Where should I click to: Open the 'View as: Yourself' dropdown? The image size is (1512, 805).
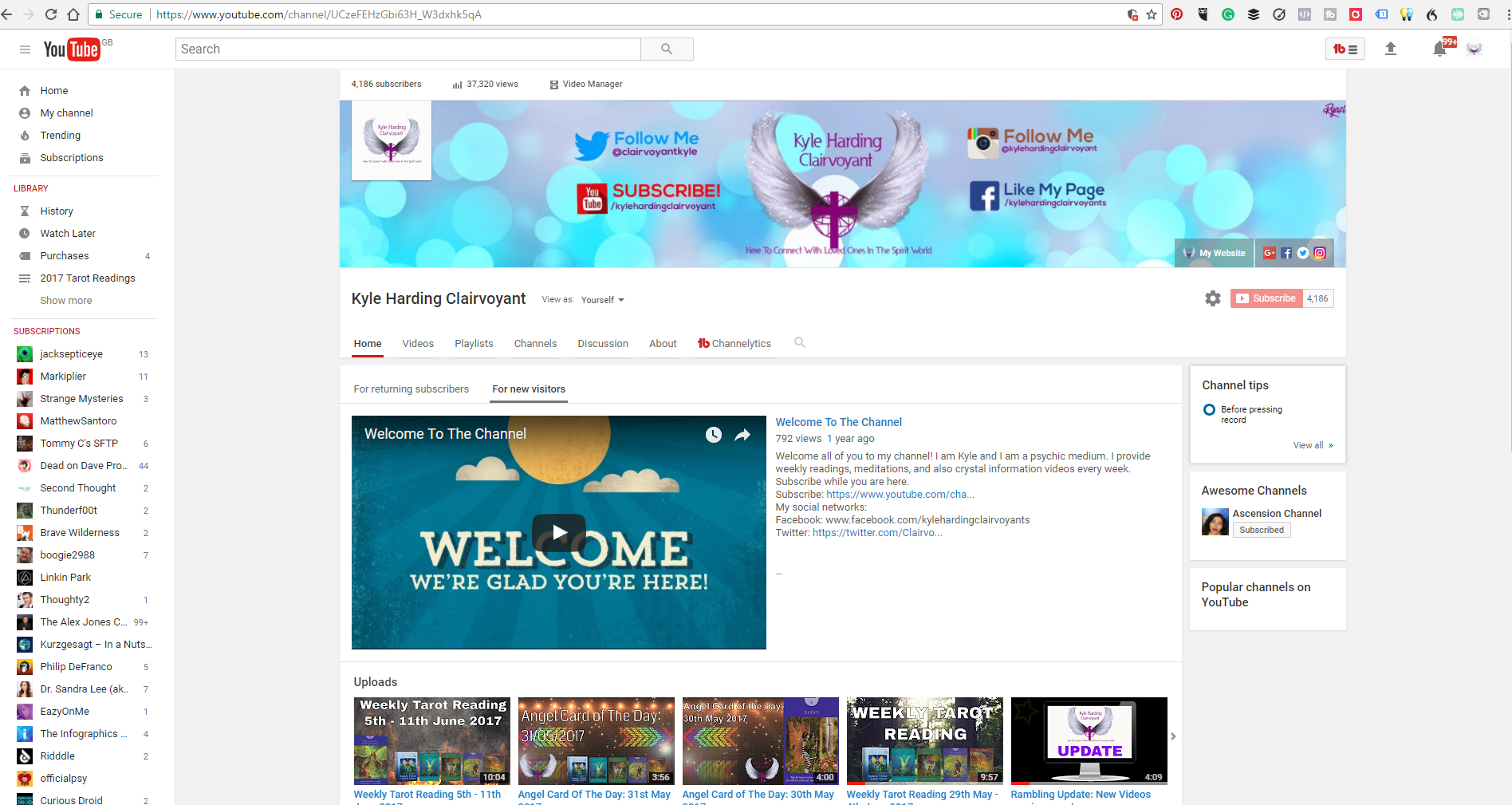click(x=602, y=300)
